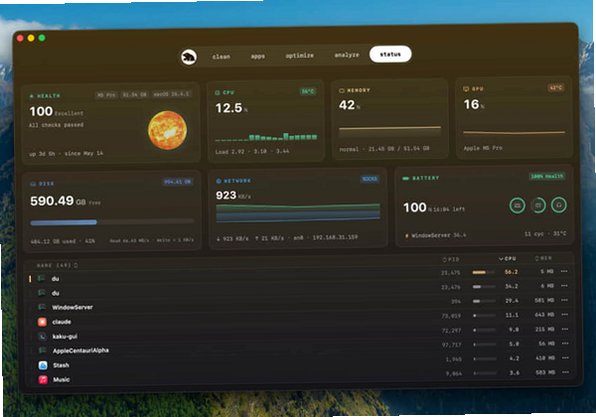Click the AppleCentauriAlpha process icon
The height and width of the screenshot is (417, 596).
(x=42, y=350)
